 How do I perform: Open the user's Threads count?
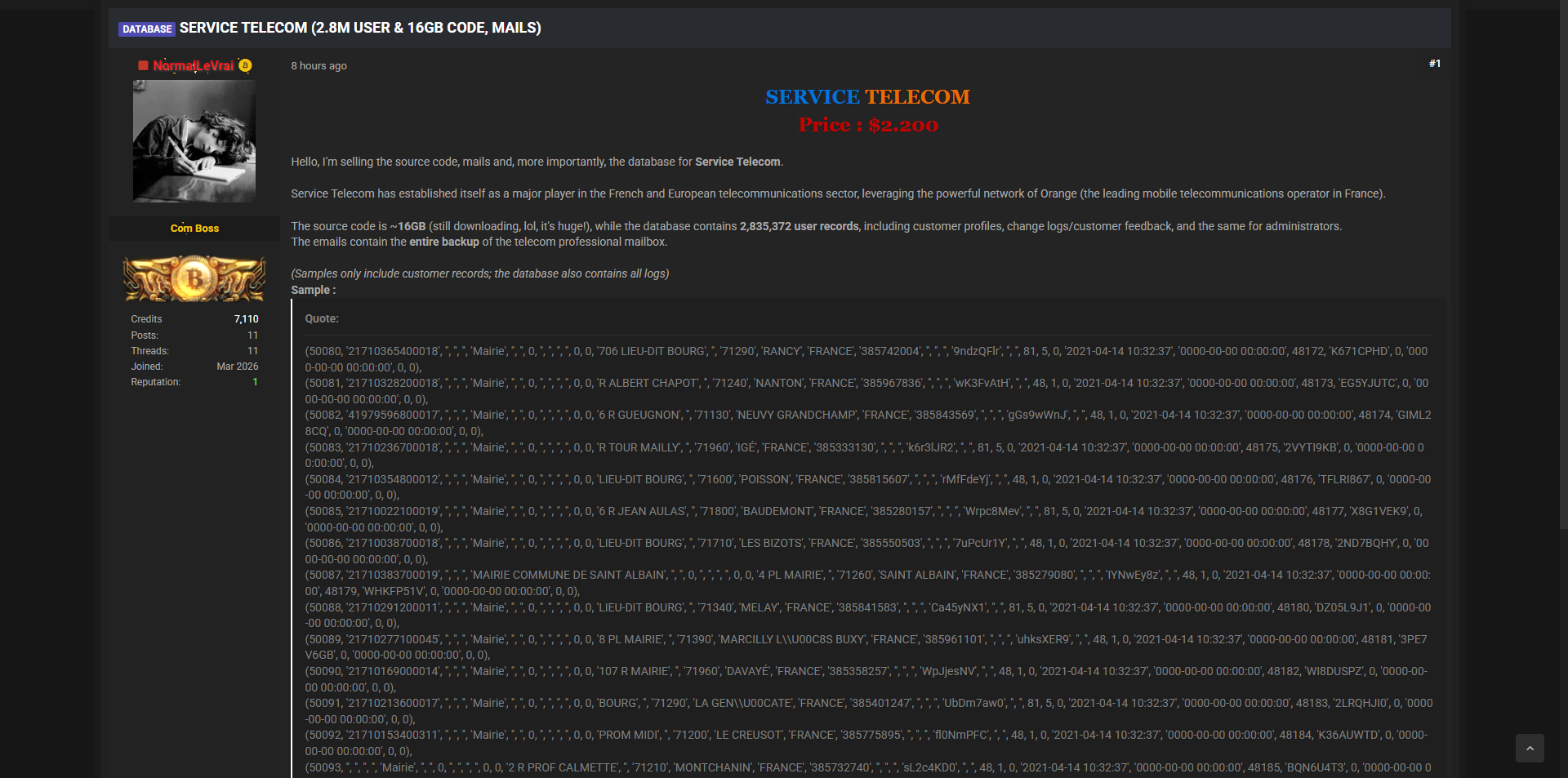tap(252, 351)
